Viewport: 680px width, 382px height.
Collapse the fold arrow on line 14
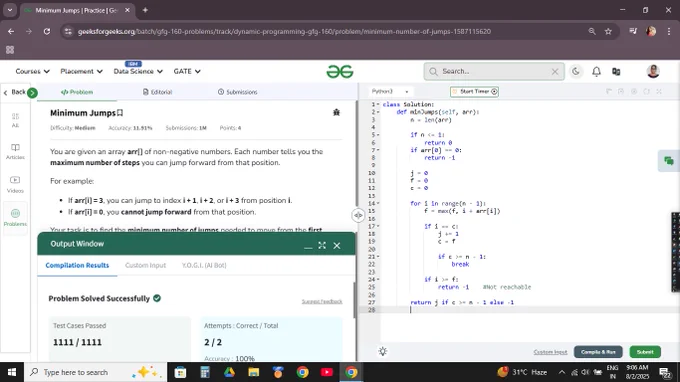pyautogui.click(x=378, y=203)
